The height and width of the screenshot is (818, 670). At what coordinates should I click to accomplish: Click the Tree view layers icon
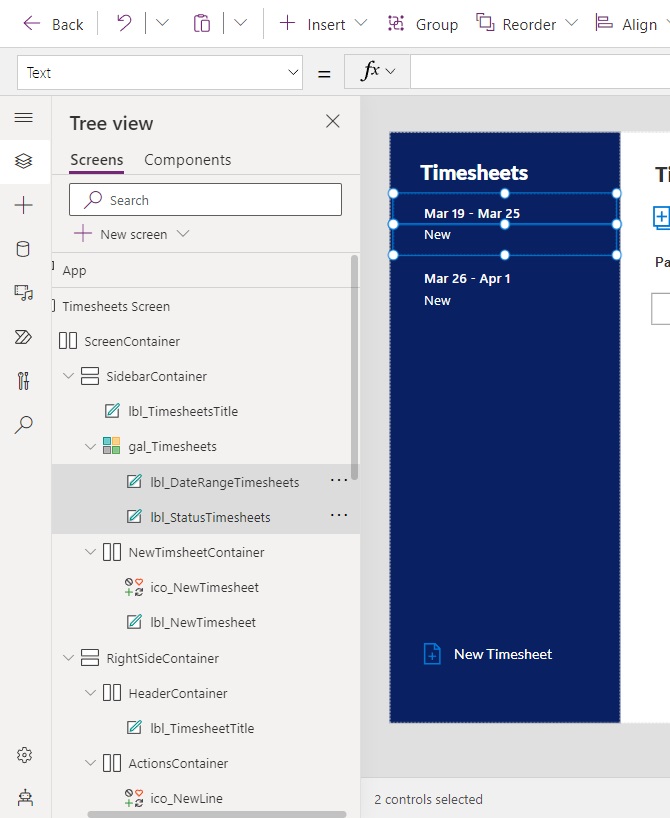(24, 161)
